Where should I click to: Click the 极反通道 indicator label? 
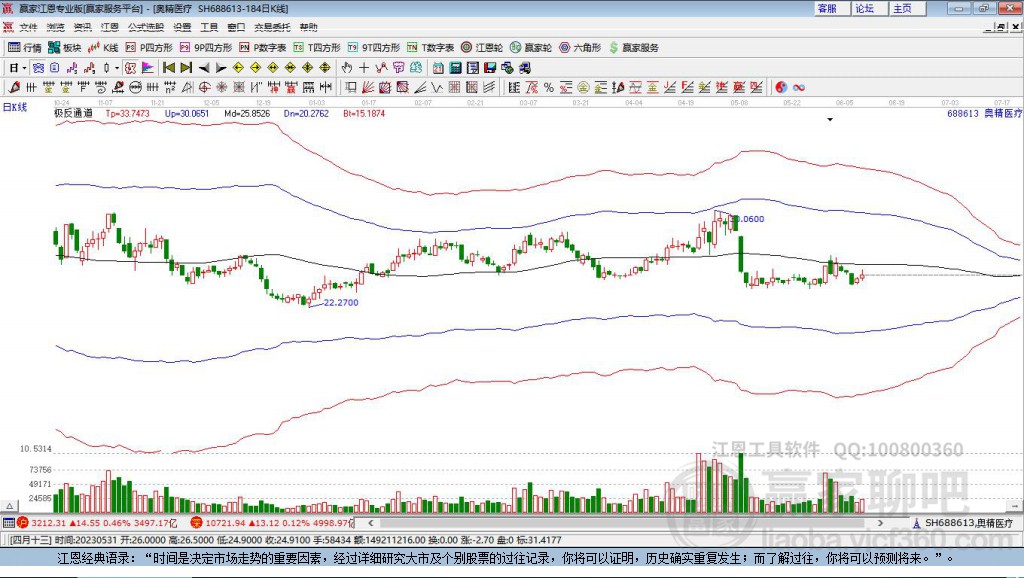73,113
